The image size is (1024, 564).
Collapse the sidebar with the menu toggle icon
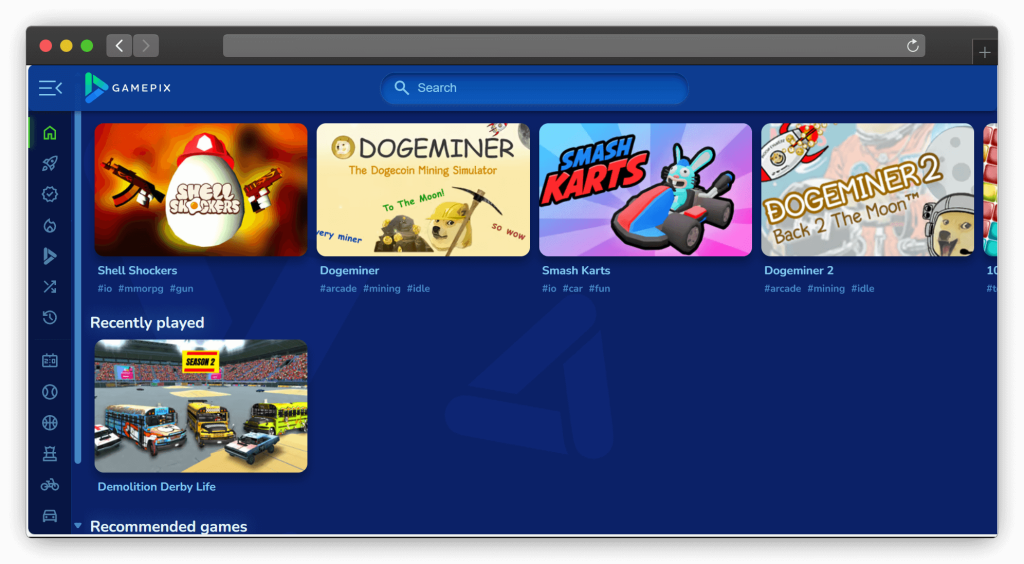coord(50,88)
